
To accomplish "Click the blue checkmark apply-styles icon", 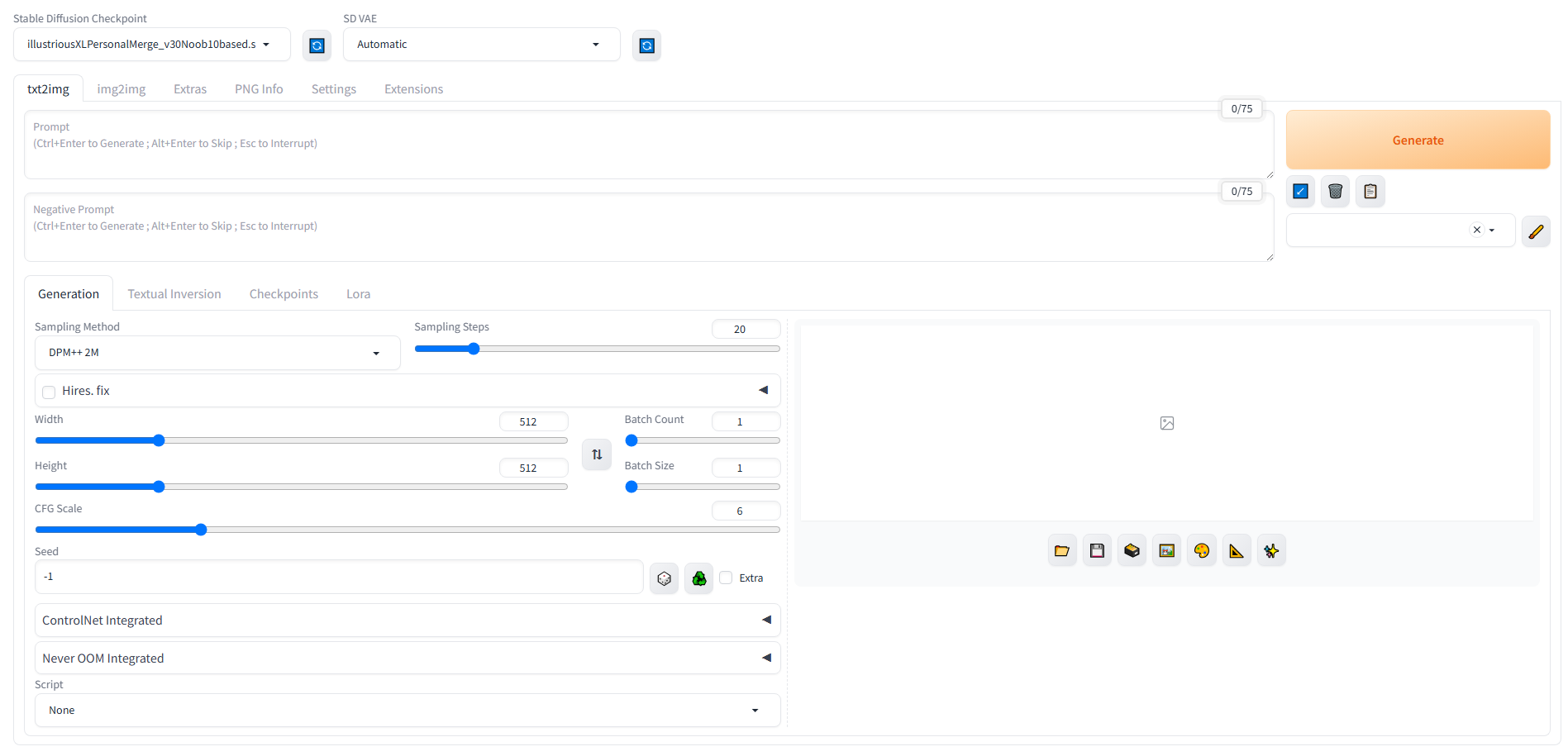I will (x=1300, y=191).
